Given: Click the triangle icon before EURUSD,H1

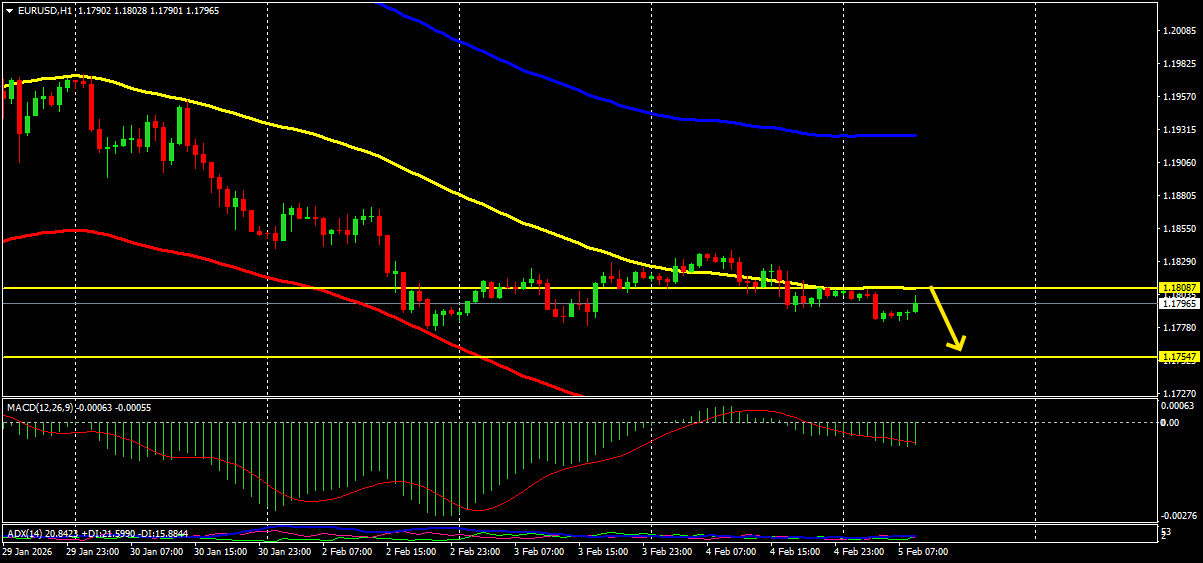Looking at the screenshot, I should click(x=10, y=10).
